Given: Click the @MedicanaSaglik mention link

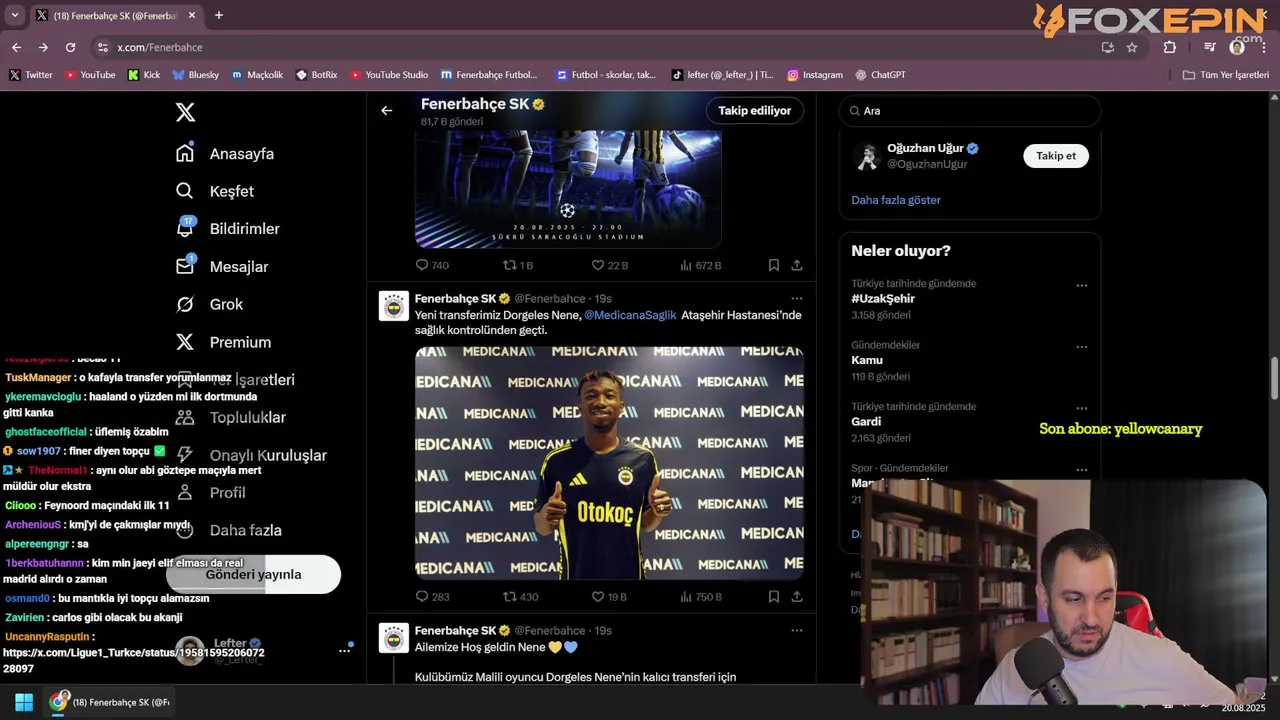Looking at the screenshot, I should tap(630, 315).
